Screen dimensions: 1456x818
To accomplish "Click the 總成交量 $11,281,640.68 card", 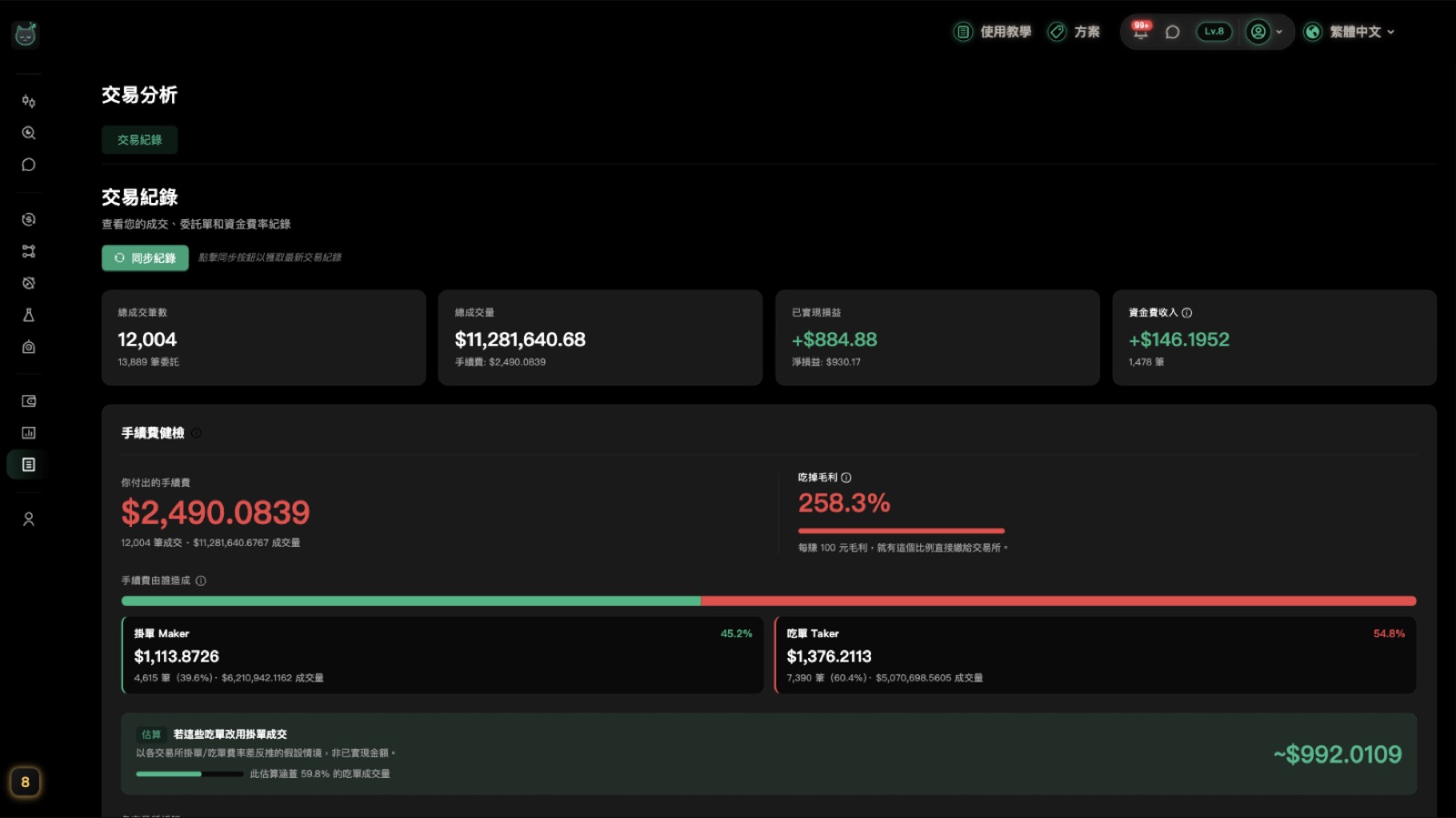I will [x=601, y=338].
